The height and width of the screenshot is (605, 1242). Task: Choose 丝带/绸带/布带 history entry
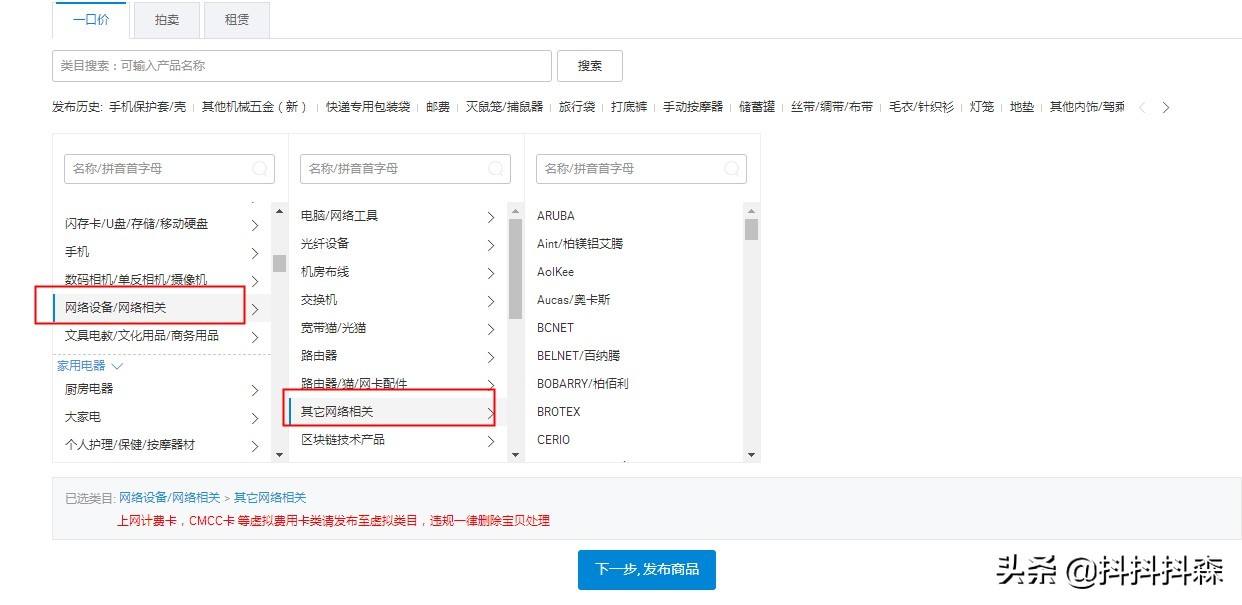(x=832, y=107)
